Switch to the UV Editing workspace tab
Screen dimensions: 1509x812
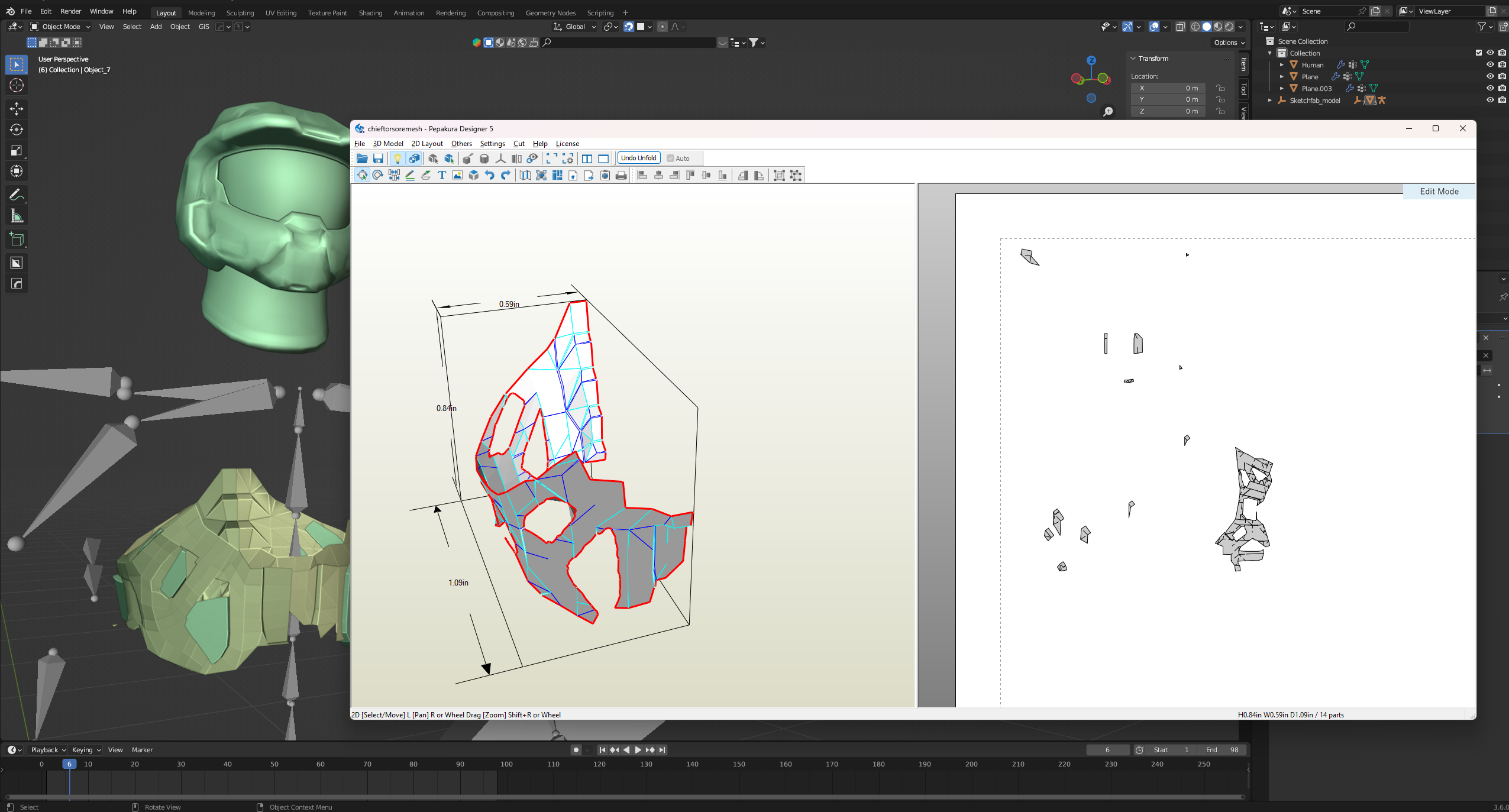click(280, 12)
